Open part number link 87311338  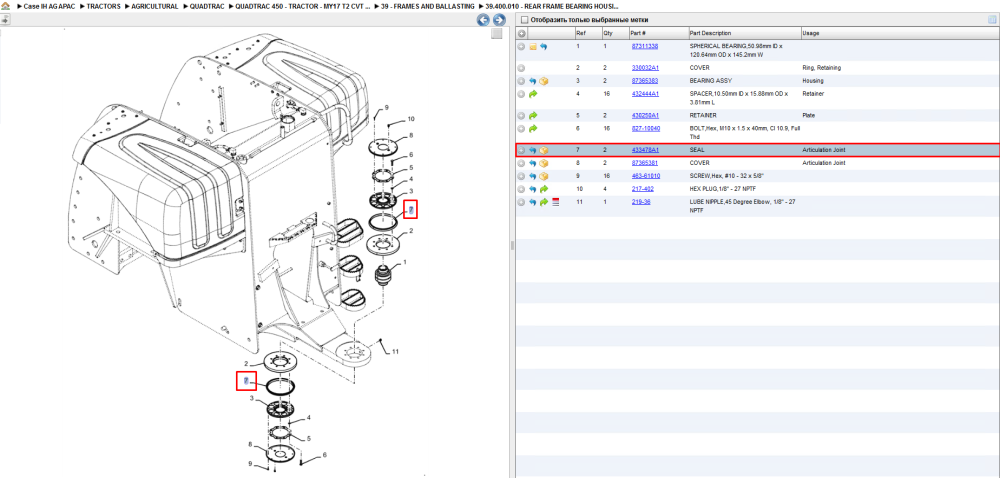(644, 47)
